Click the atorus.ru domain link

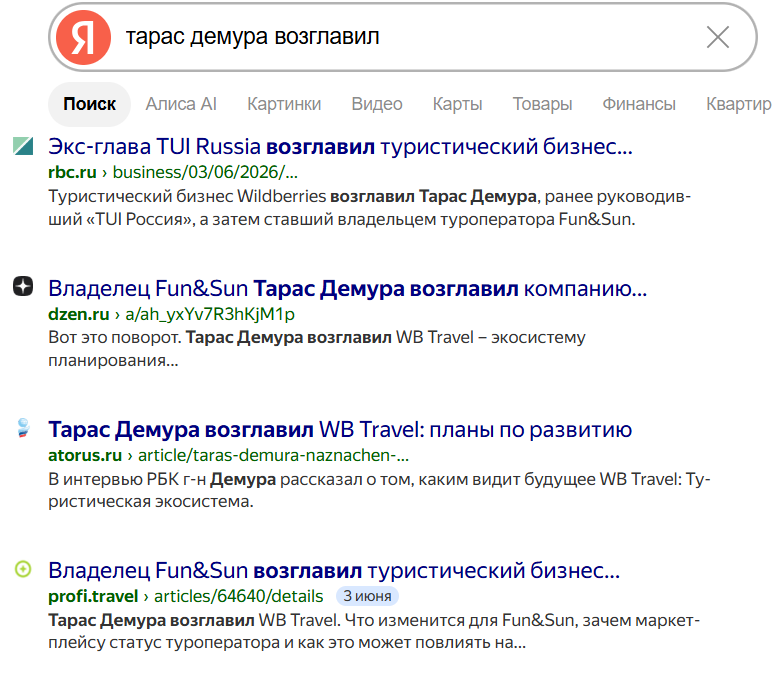pos(85,456)
